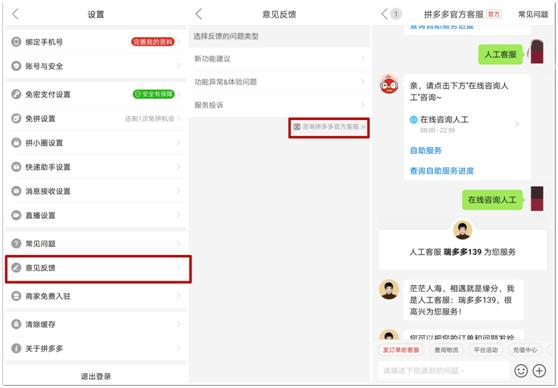Screen dimensions: 558x388
Task: Click the 人工客服 瑞多多139 为您服务 text
Action: [x=463, y=252]
